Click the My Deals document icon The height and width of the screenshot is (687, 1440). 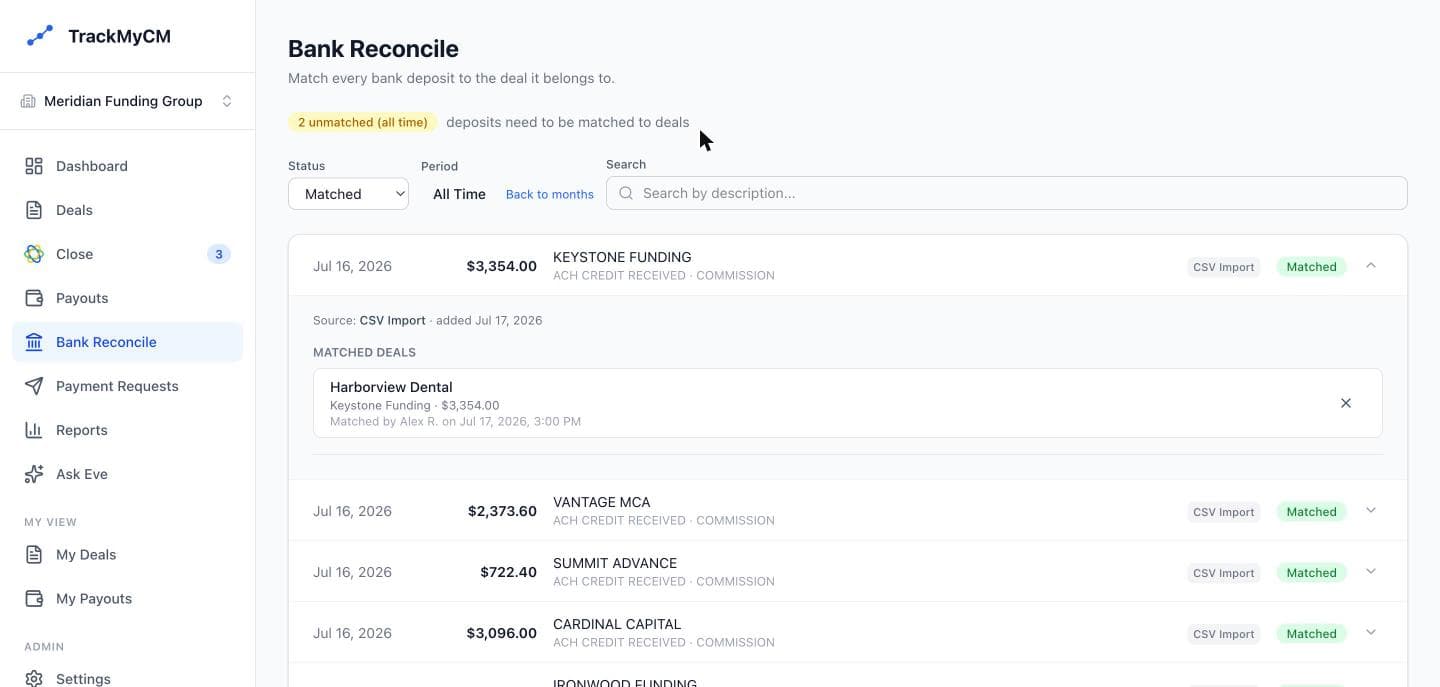click(x=34, y=554)
